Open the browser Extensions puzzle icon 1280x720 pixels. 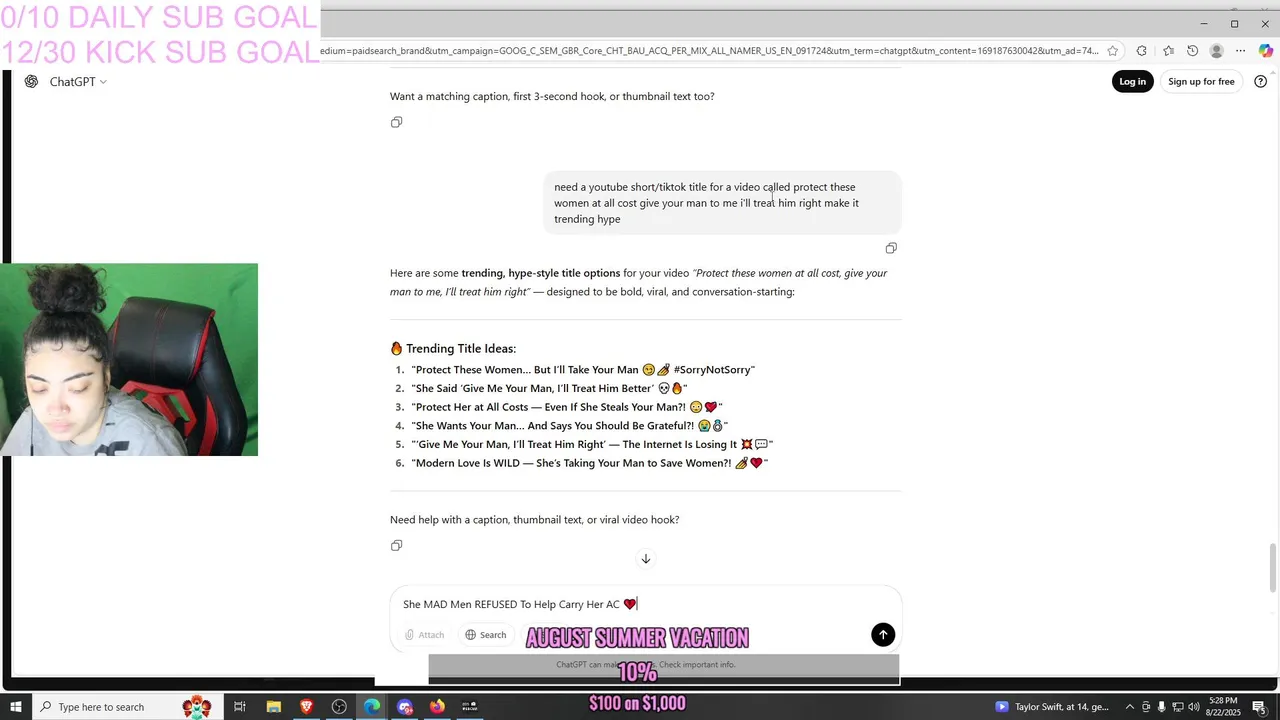coord(1142,51)
